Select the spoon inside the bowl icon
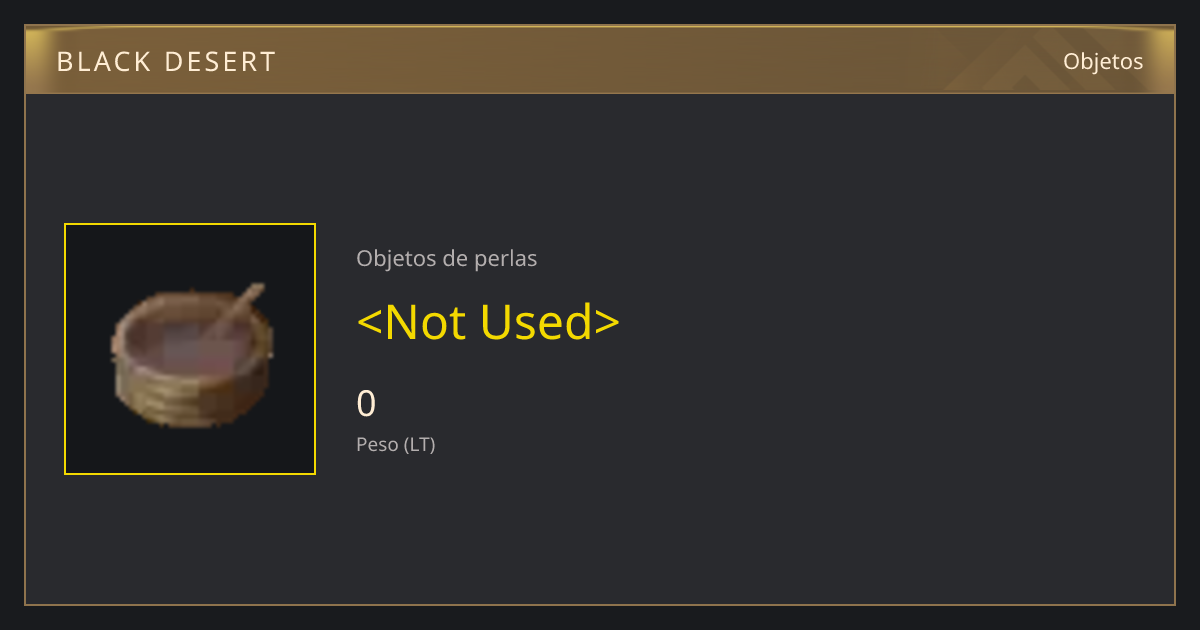Viewport: 1200px width, 630px height. (233, 316)
